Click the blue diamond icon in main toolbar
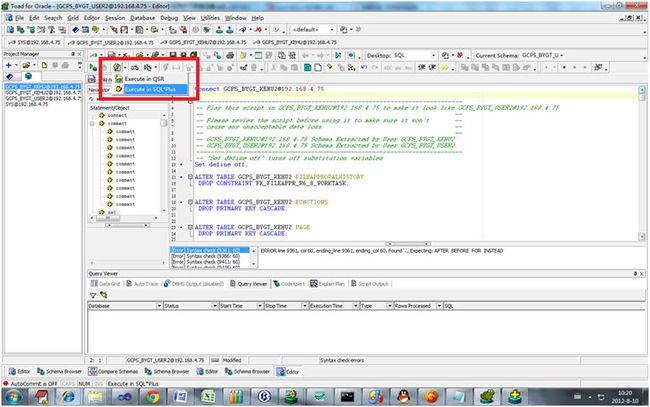 pyautogui.click(x=75, y=30)
